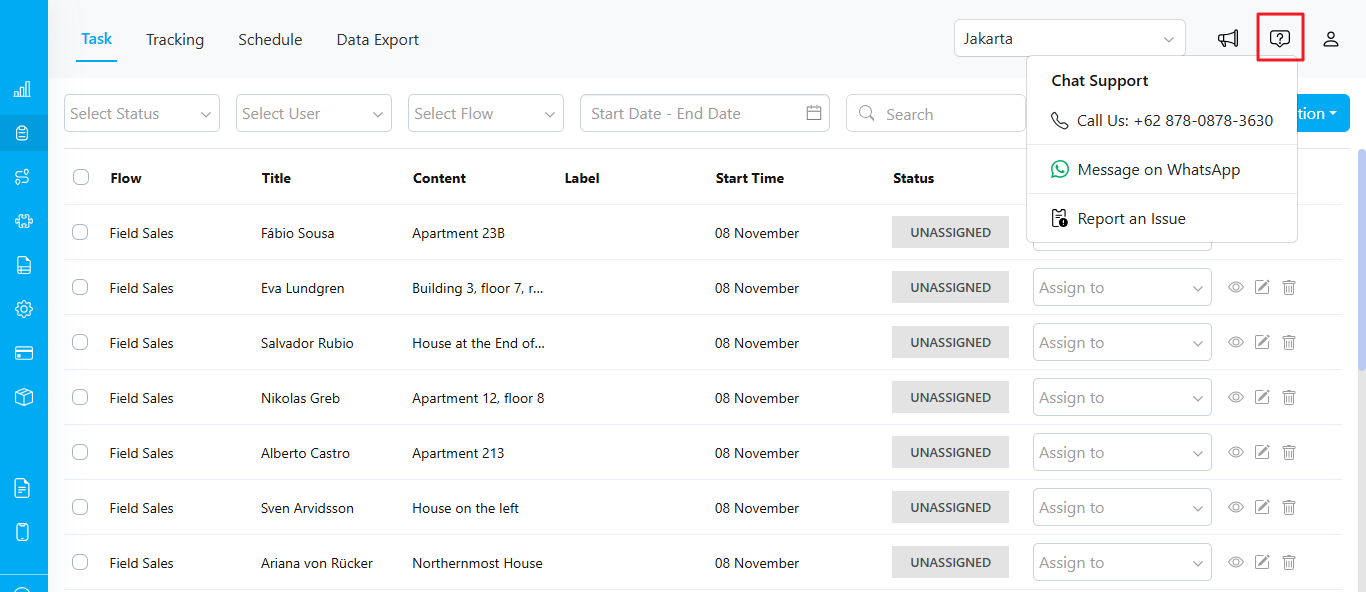Edit the Salvador Rubio task
The image size is (1366, 592).
pyautogui.click(x=1262, y=343)
